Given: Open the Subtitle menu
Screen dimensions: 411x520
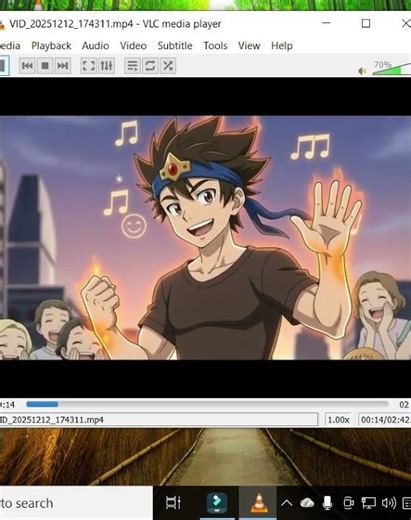Looking at the screenshot, I should [x=175, y=46].
